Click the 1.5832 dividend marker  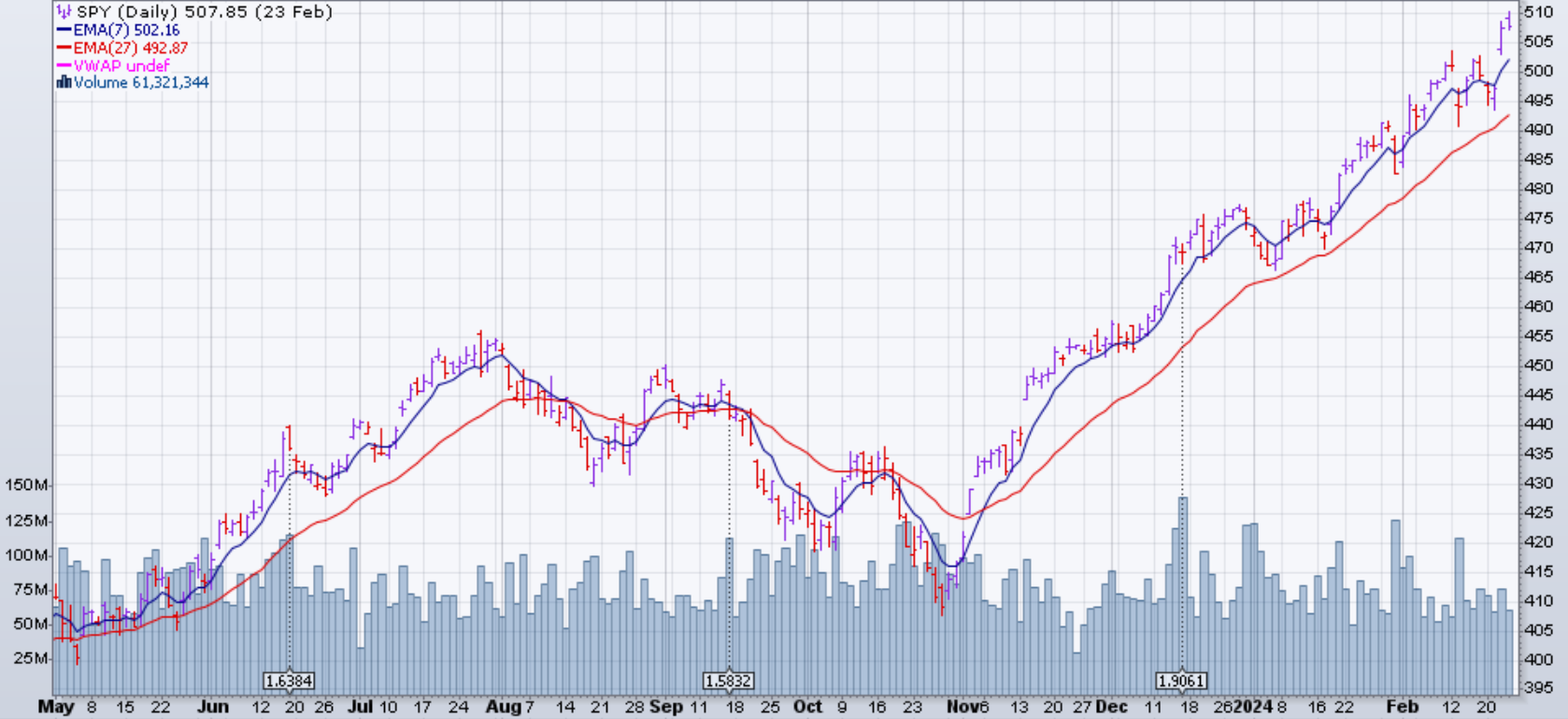[x=728, y=681]
